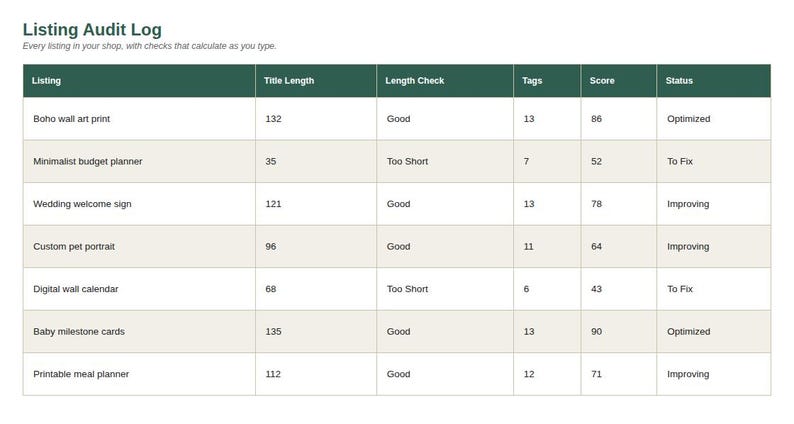Click score value 78
794x424 pixels.
(597, 204)
